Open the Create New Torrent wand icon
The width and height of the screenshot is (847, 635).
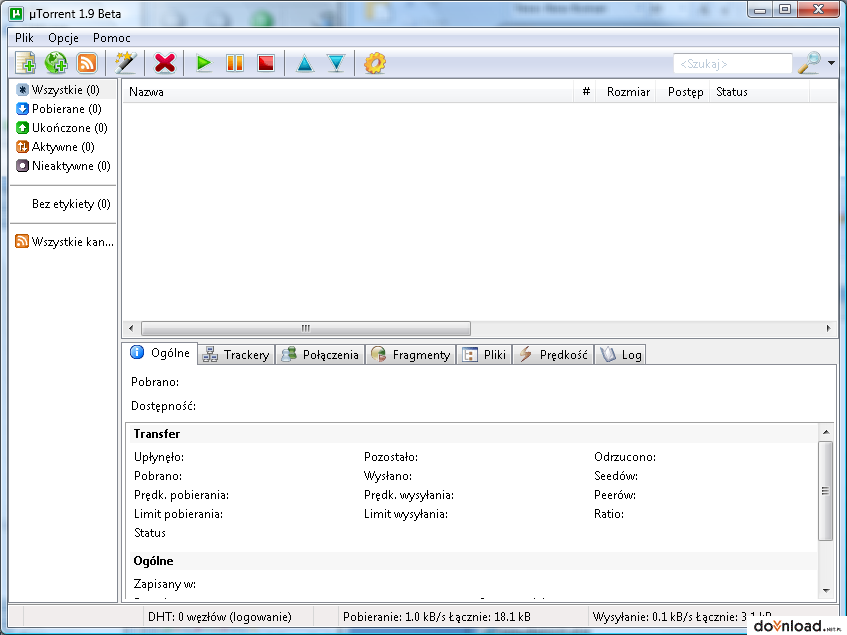(125, 63)
